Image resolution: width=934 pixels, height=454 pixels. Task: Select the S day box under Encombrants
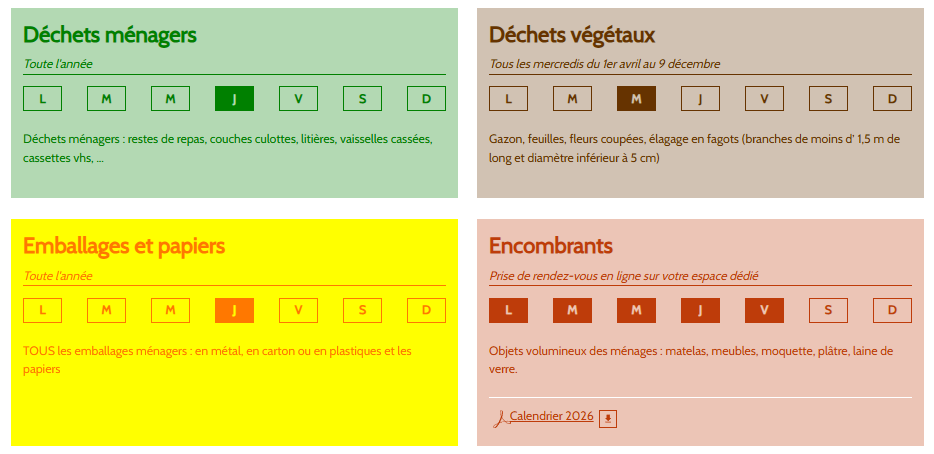tap(828, 310)
